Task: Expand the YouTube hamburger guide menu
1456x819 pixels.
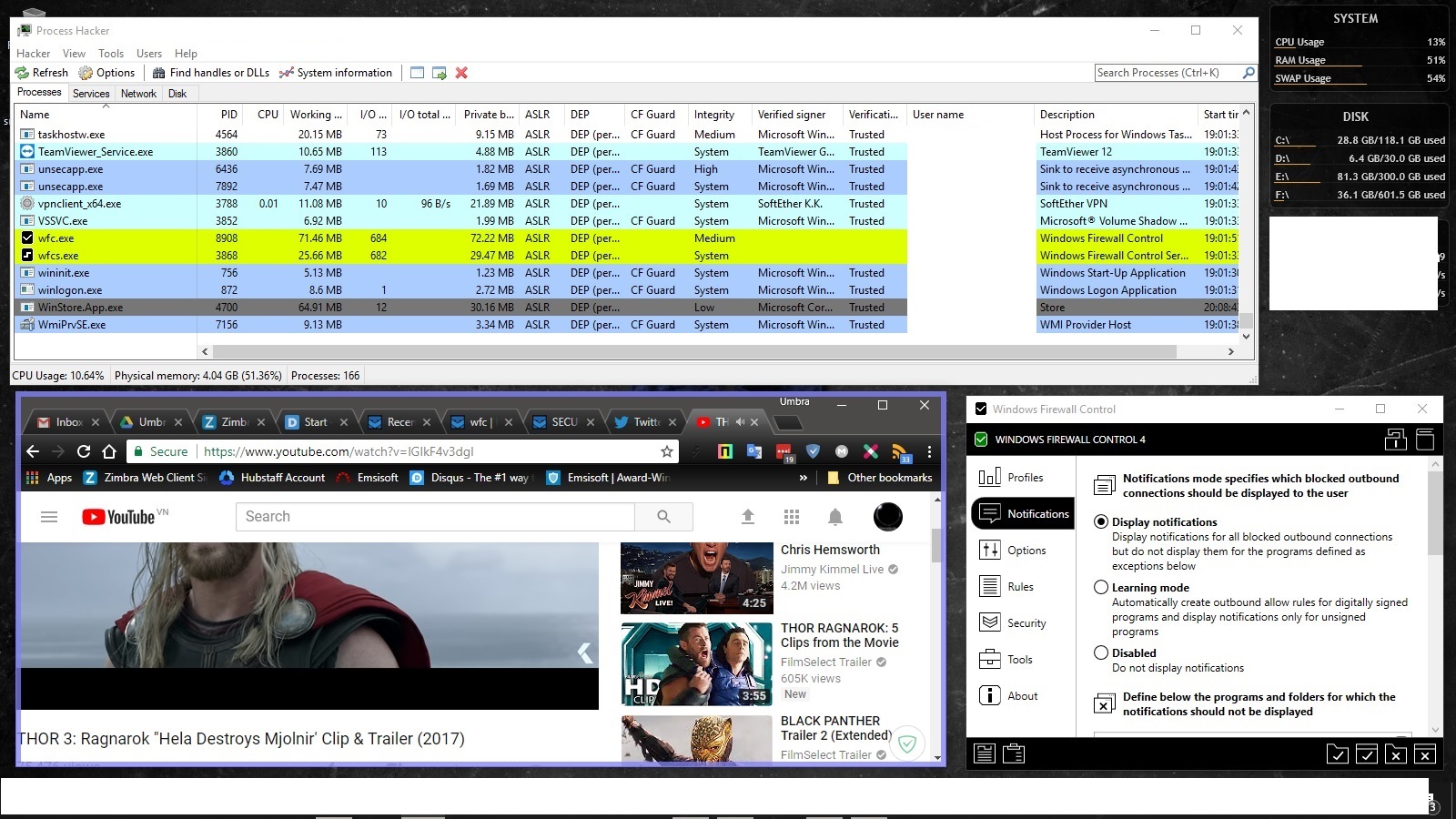Action: click(x=49, y=517)
